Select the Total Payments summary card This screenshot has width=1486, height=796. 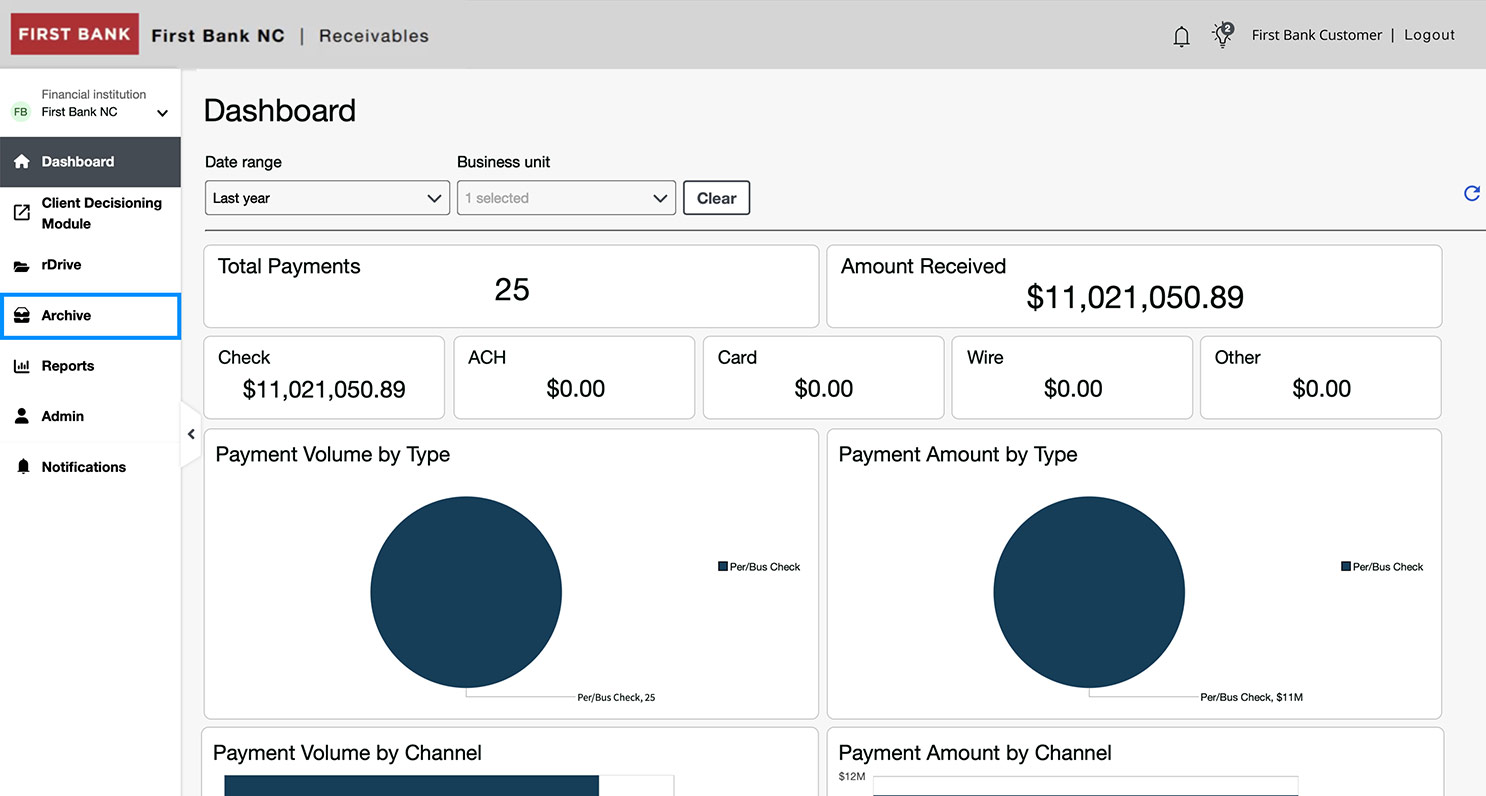coord(511,286)
